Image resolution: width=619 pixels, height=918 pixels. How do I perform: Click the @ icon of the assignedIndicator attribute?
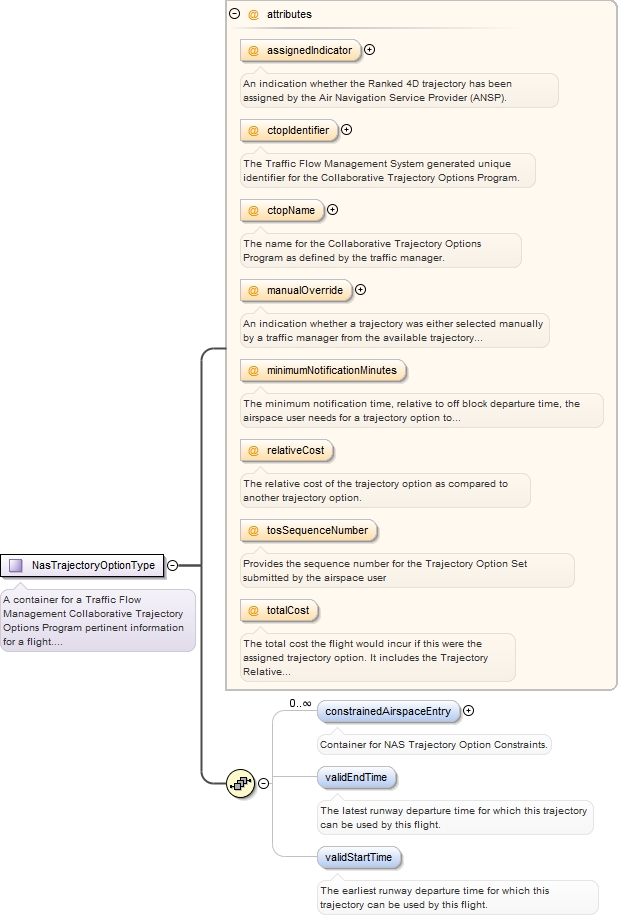254,50
